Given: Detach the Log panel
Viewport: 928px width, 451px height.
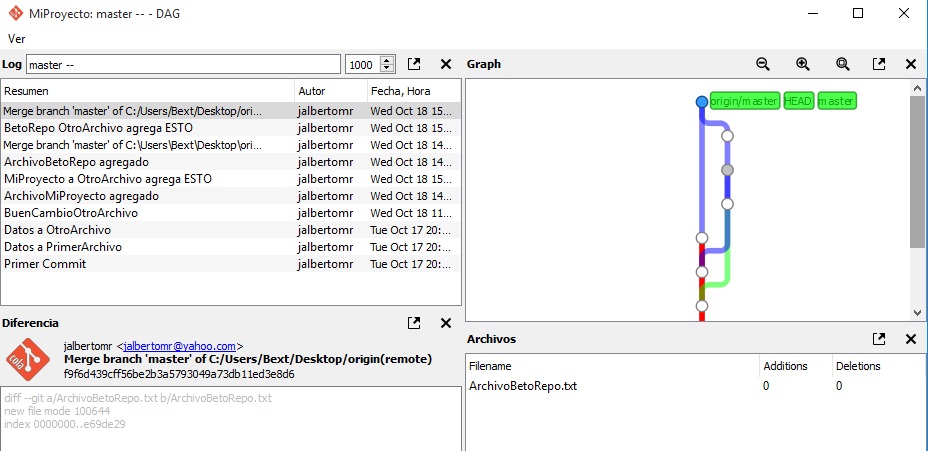Looking at the screenshot, I should 414,64.
